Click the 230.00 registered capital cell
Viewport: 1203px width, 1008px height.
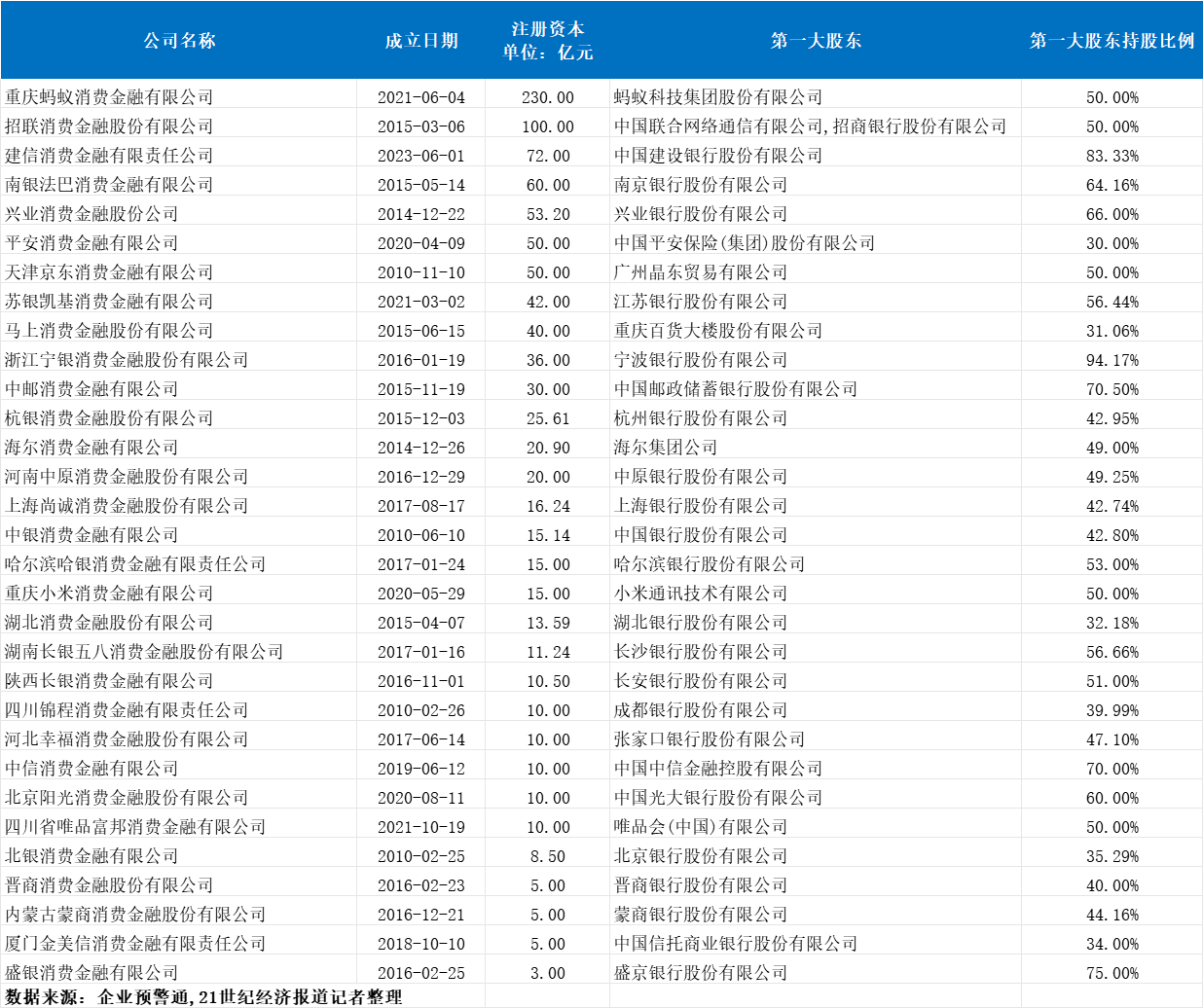pyautogui.click(x=548, y=97)
